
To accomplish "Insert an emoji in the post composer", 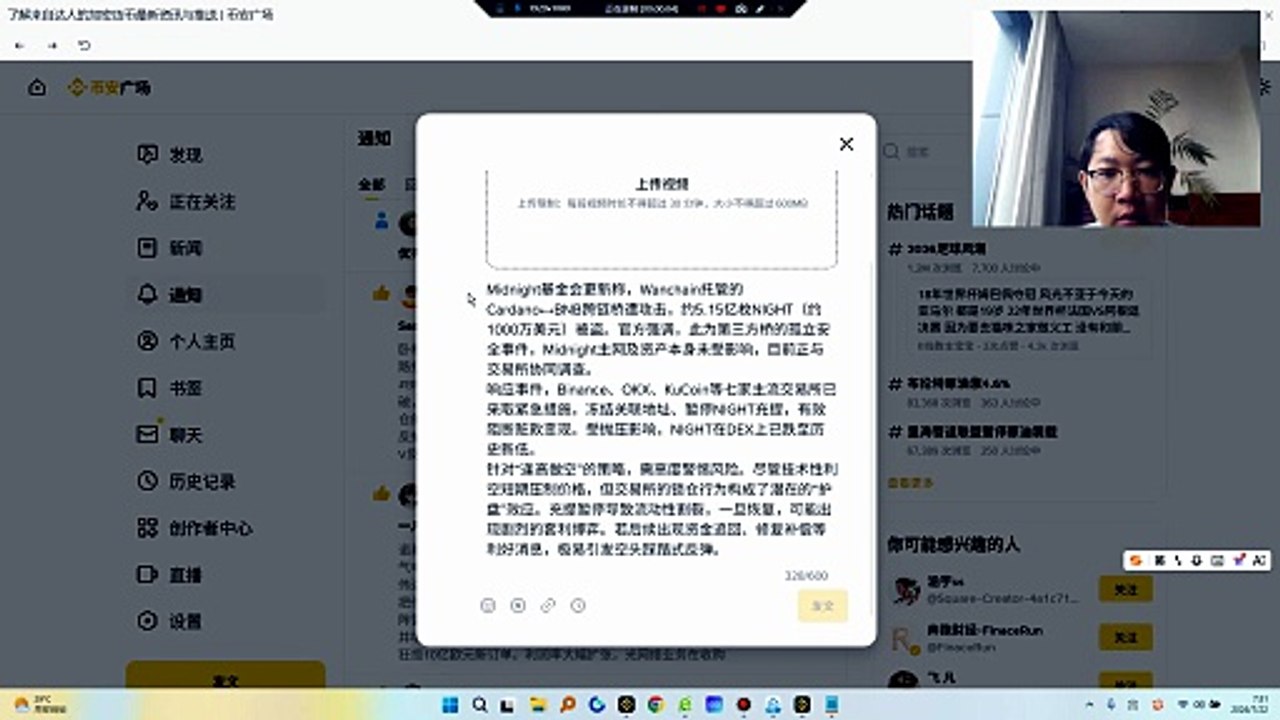I will pyautogui.click(x=488, y=605).
